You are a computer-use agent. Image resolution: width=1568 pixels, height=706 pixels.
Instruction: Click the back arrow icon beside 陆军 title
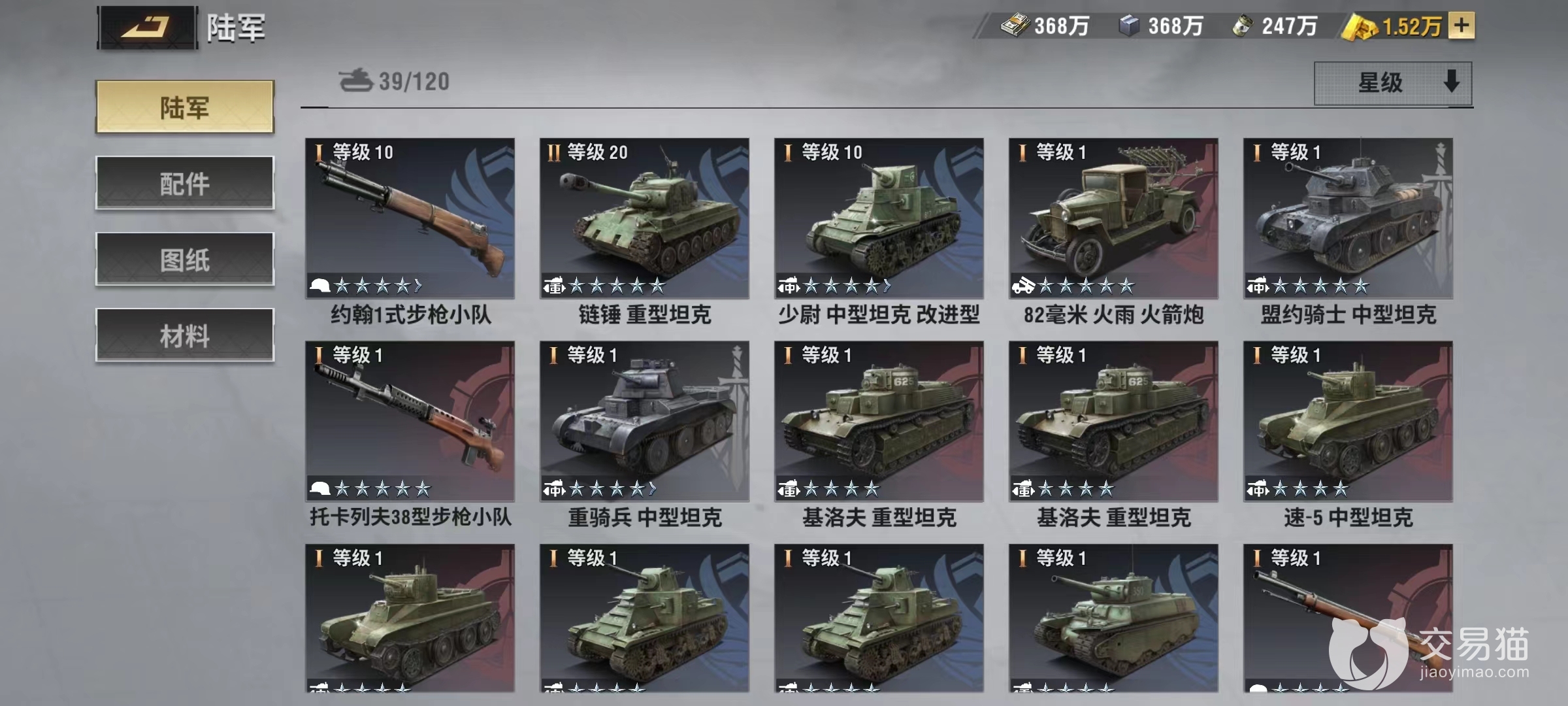(x=146, y=27)
